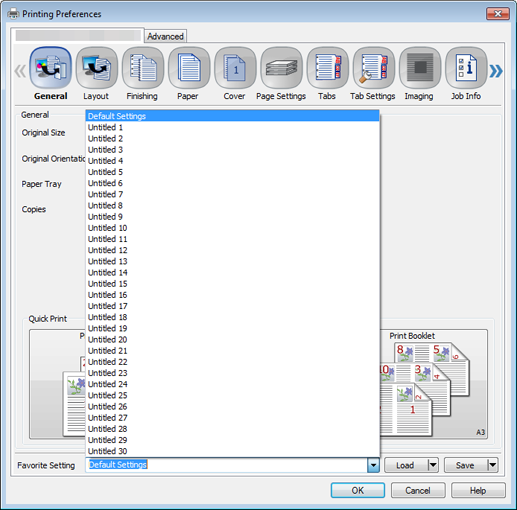Click the Cancel button
Viewport: 517px width, 510px height.
418,490
